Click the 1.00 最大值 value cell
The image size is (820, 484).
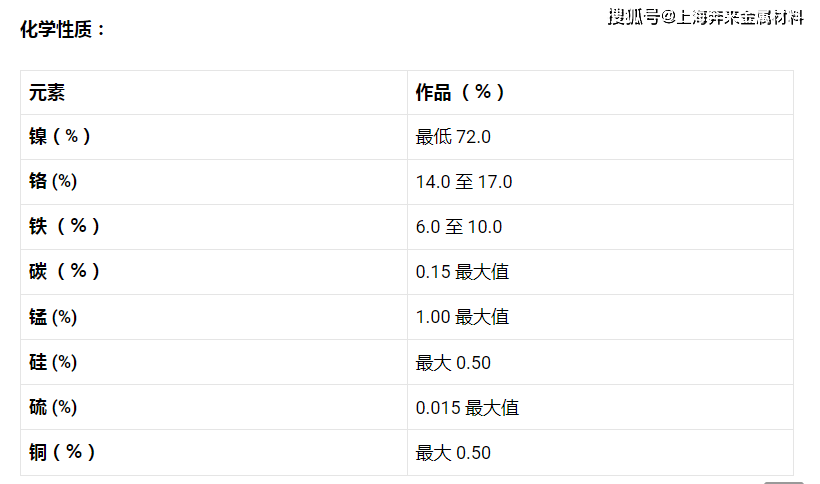pyautogui.click(x=600, y=317)
